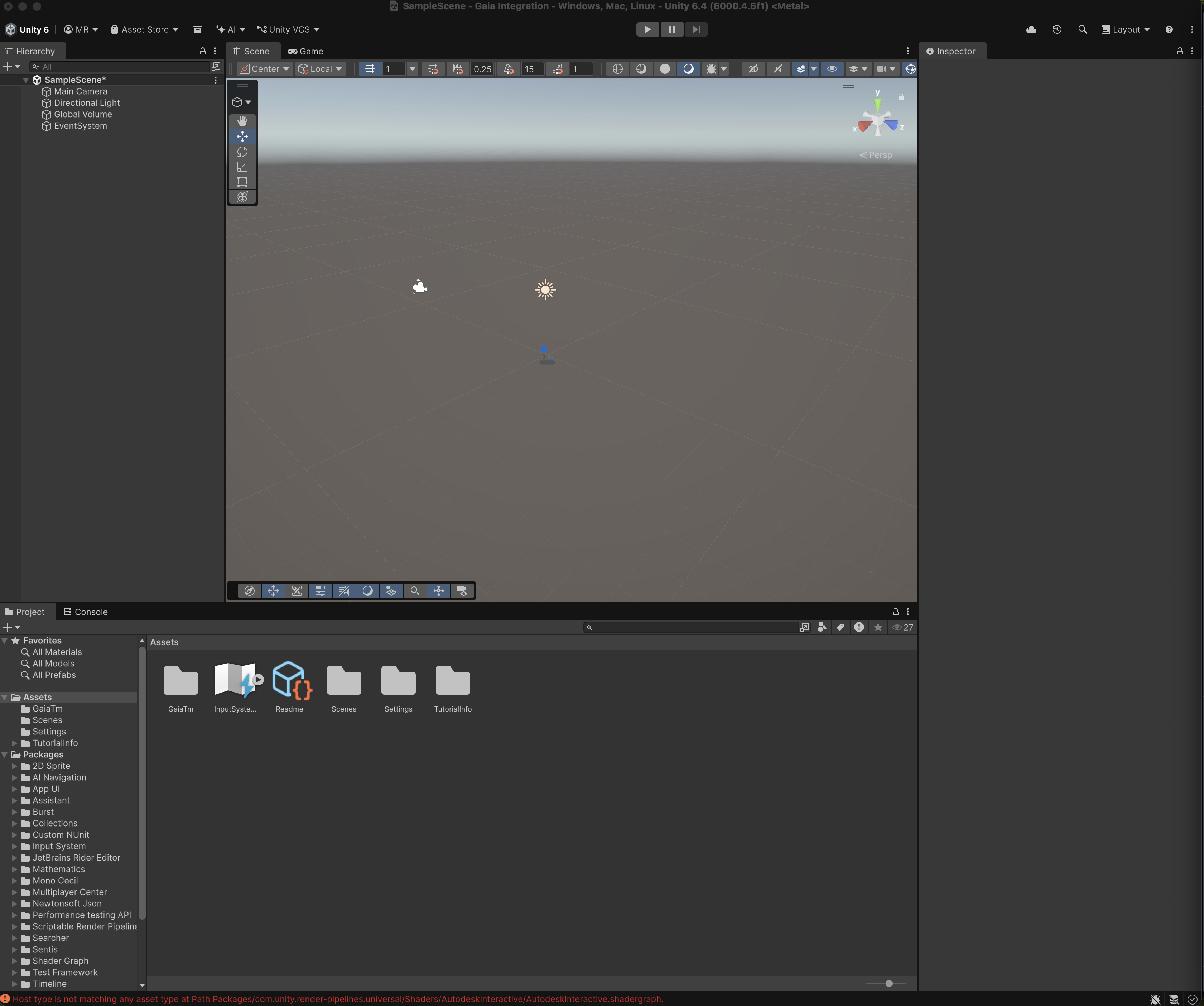Collapse the Packages tree section

[x=5, y=755]
